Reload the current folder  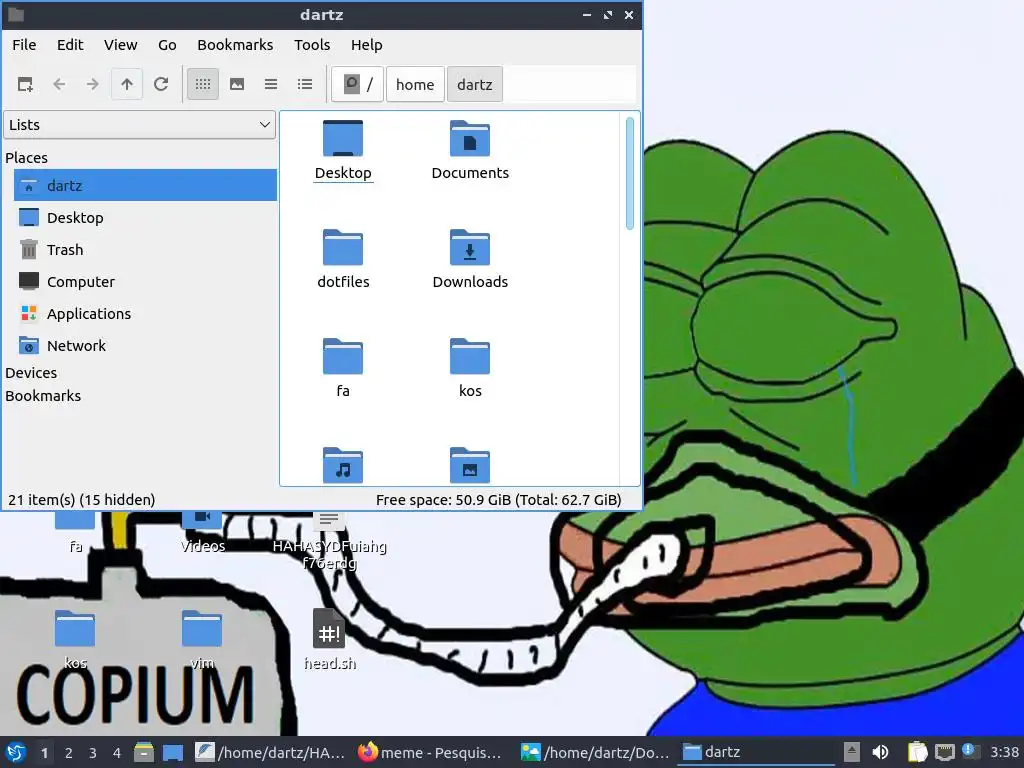coord(161,84)
